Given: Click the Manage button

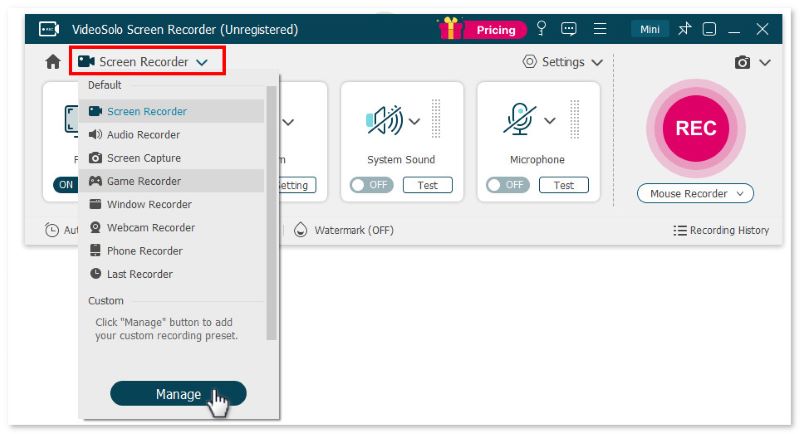Looking at the screenshot, I should click(x=178, y=394).
